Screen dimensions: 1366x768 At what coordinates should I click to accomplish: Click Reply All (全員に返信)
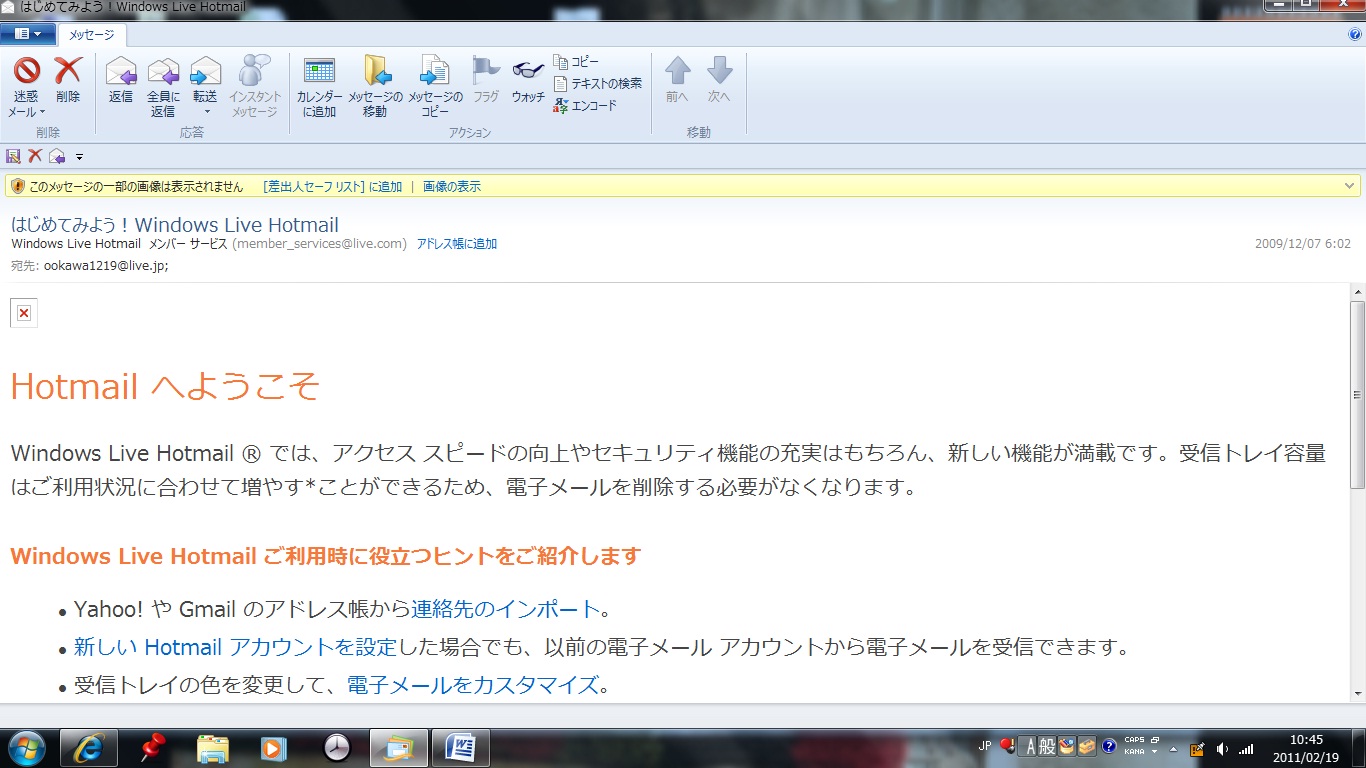[163, 86]
